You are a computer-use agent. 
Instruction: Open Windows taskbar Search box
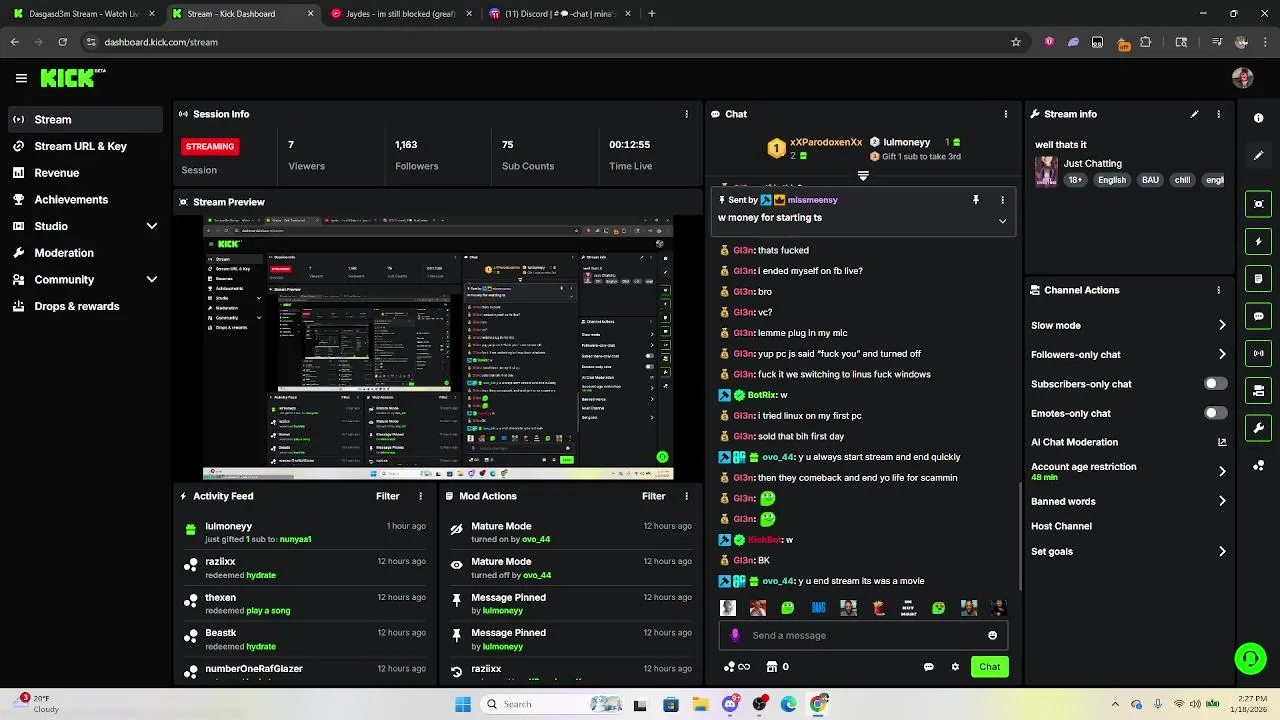pos(551,704)
